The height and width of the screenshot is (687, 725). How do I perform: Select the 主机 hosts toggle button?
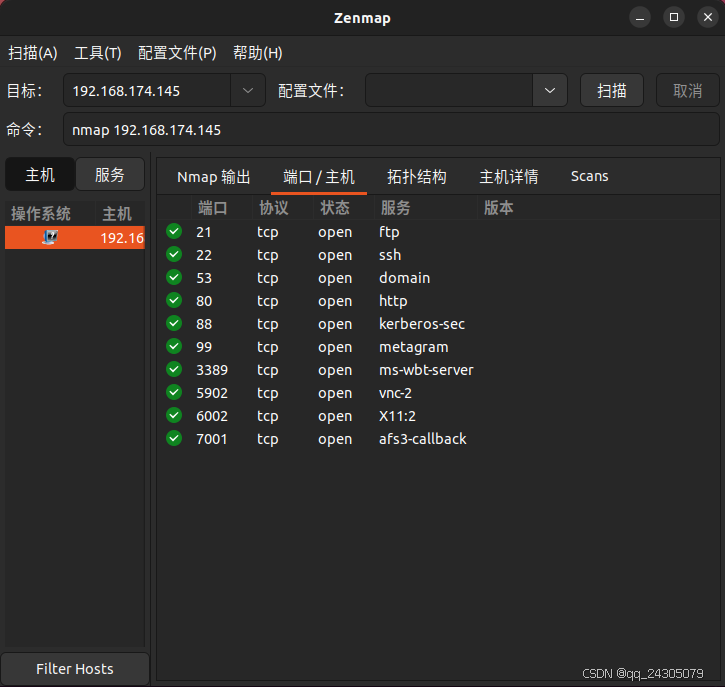(x=40, y=175)
